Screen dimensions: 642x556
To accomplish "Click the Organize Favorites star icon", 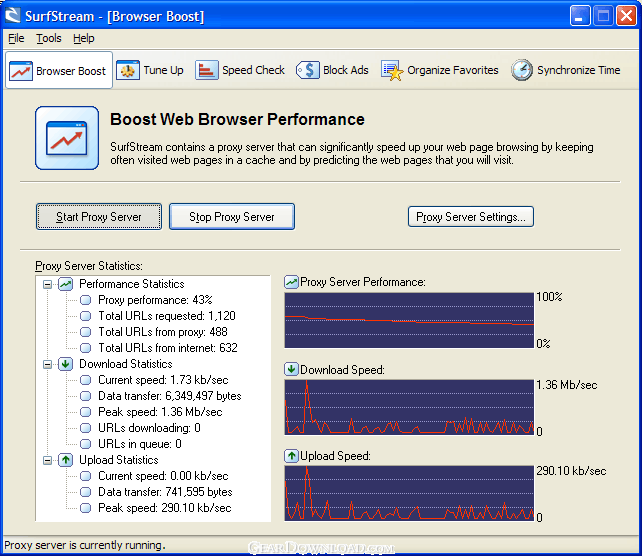I will pos(392,70).
